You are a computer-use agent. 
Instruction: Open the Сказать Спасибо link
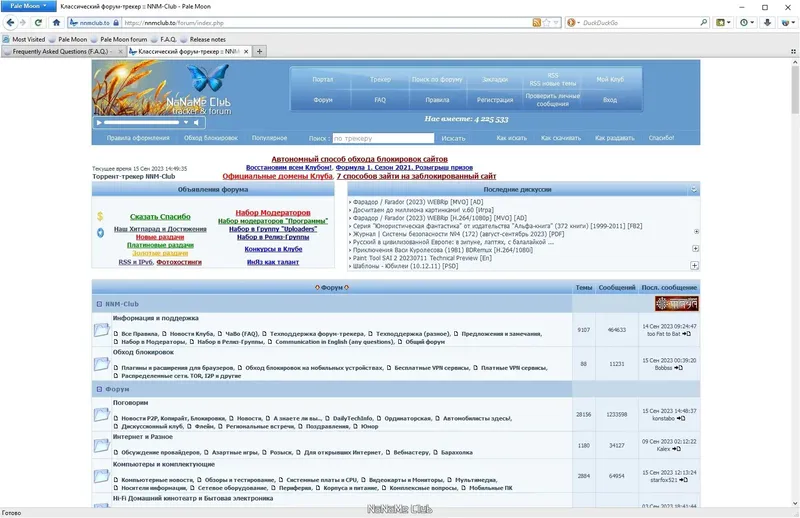pyautogui.click(x=160, y=217)
